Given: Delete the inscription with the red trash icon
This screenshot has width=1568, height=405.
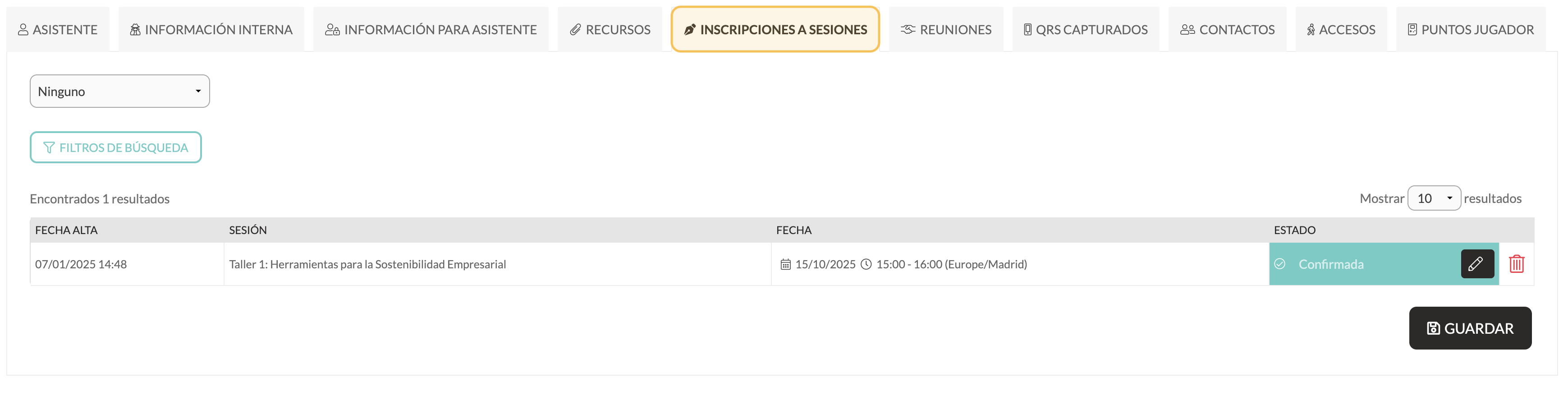Looking at the screenshot, I should (1516, 264).
